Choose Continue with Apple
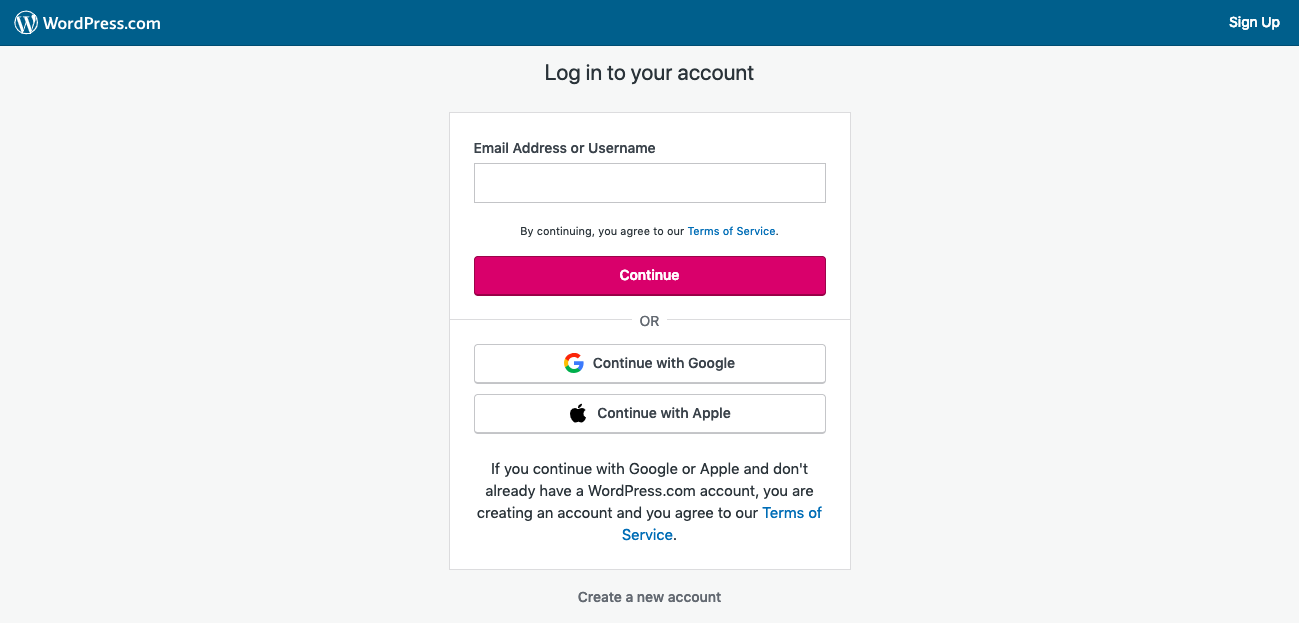This screenshot has height=623, width=1299. coord(649,413)
